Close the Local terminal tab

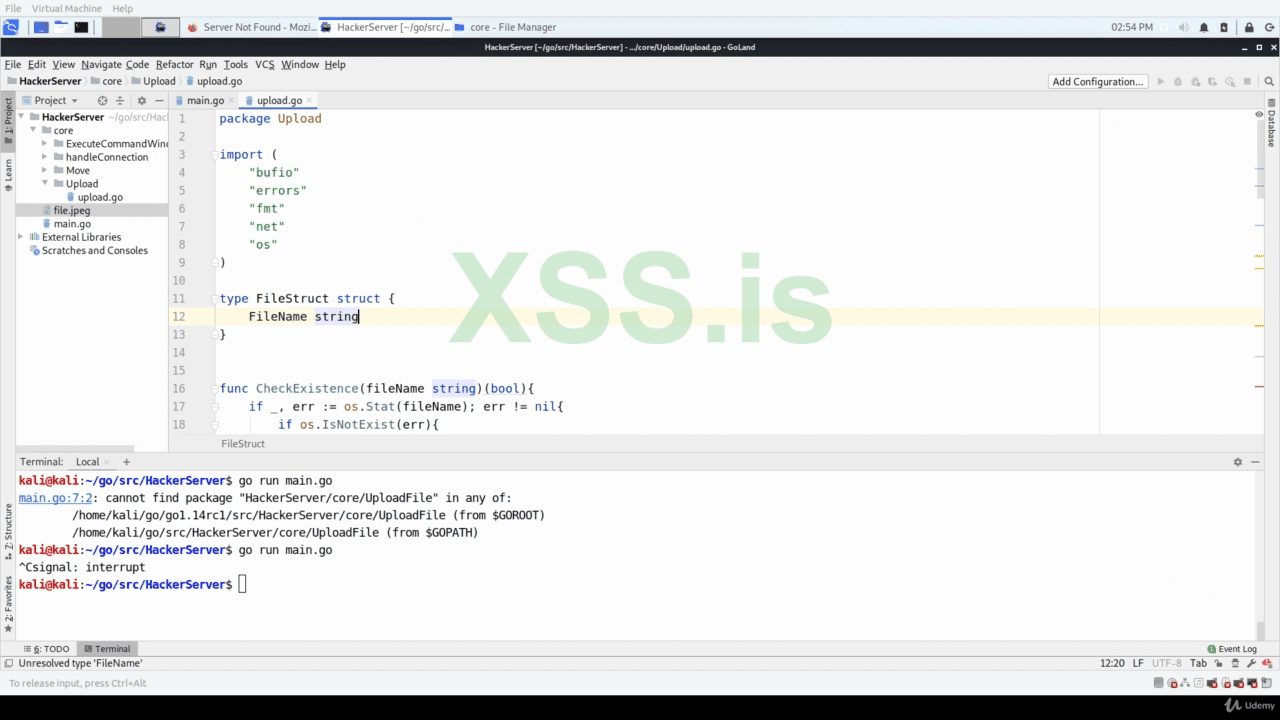click(x=108, y=462)
